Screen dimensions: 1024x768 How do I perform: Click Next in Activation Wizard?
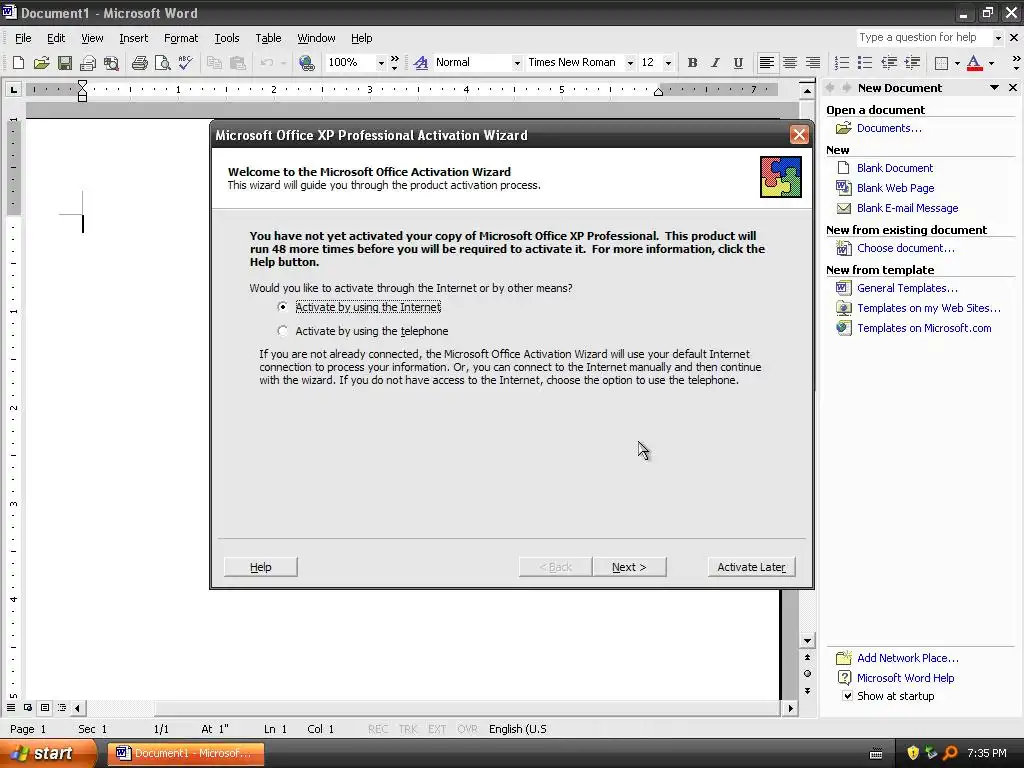click(x=630, y=567)
